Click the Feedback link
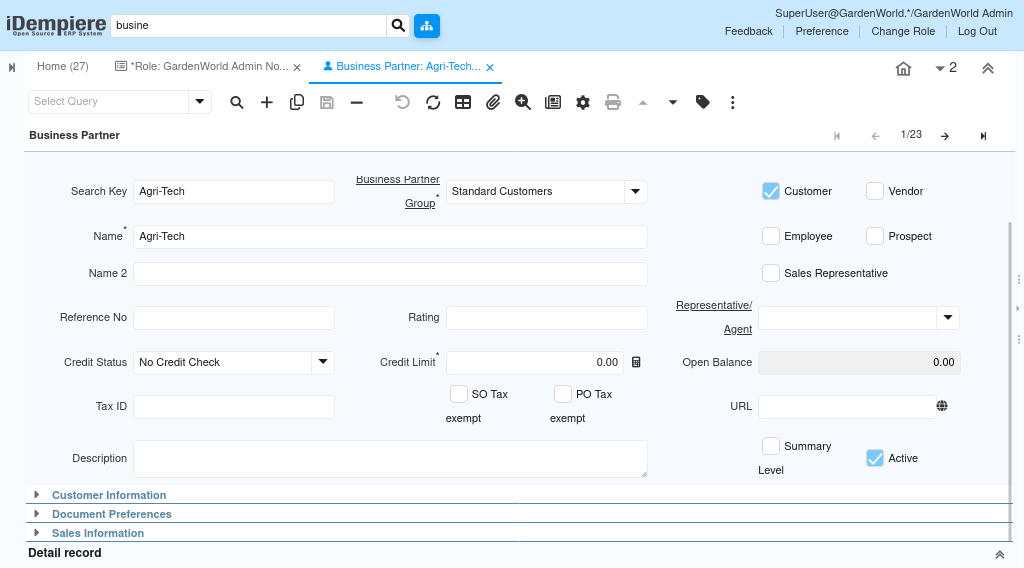This screenshot has width=1024, height=568. point(748,31)
